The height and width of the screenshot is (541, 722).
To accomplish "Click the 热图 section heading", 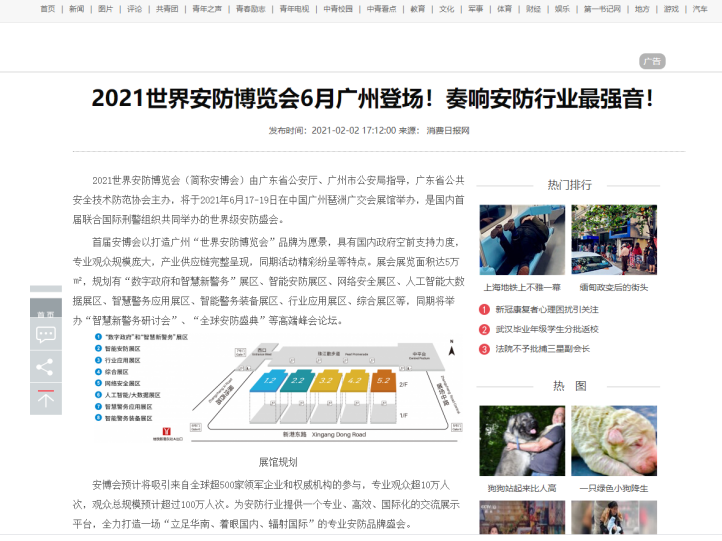I will pyautogui.click(x=569, y=386).
